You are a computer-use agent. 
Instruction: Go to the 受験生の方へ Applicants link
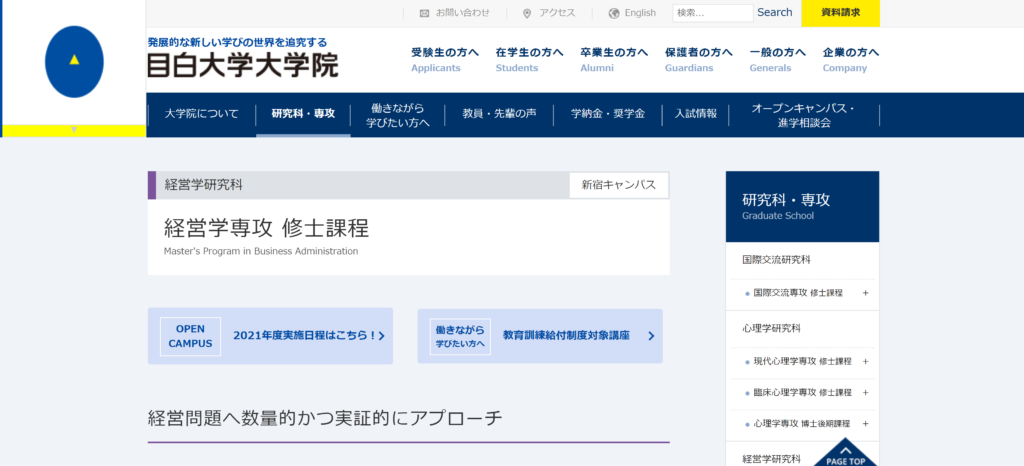445,60
